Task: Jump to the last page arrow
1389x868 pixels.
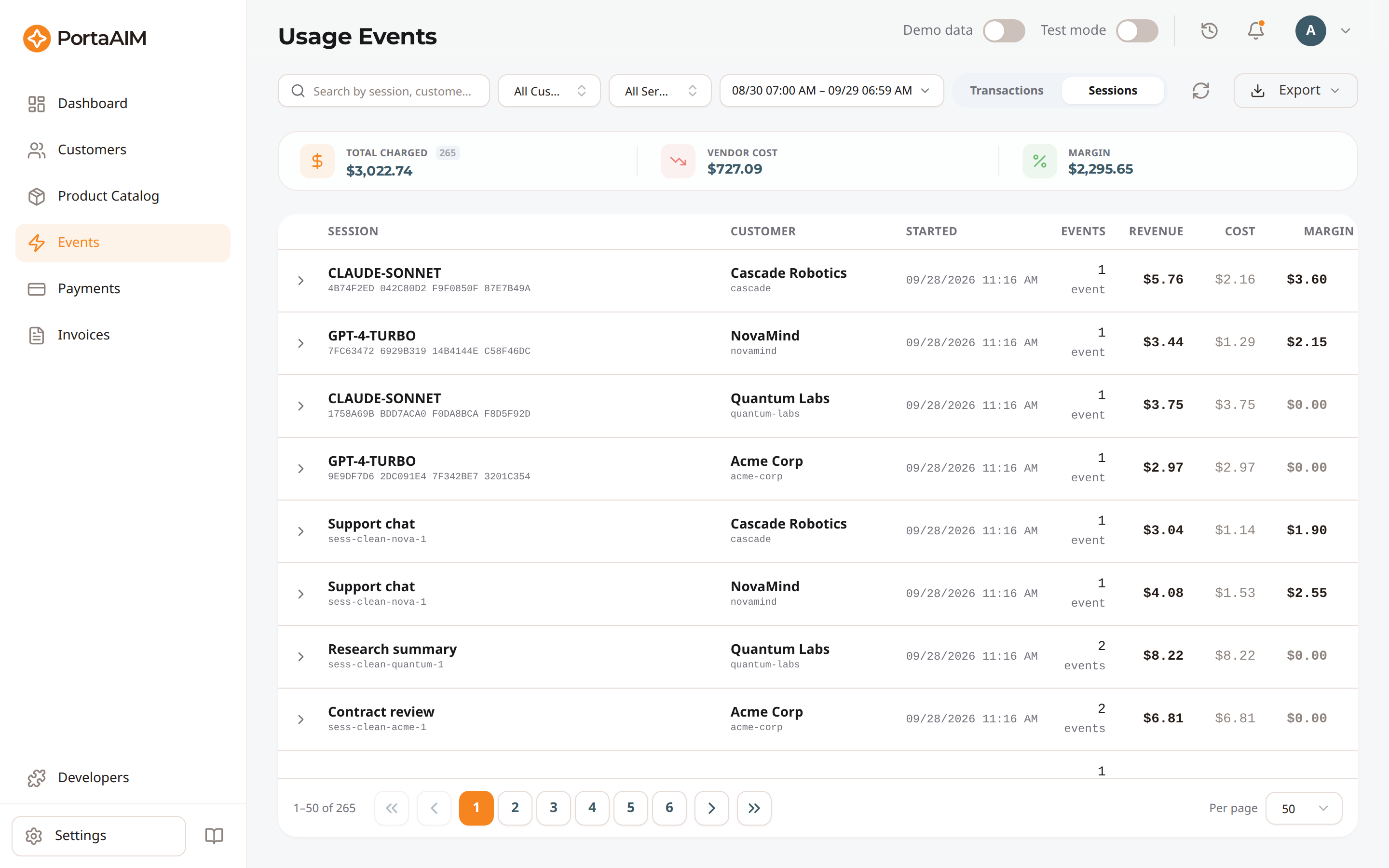Action: (x=754, y=808)
